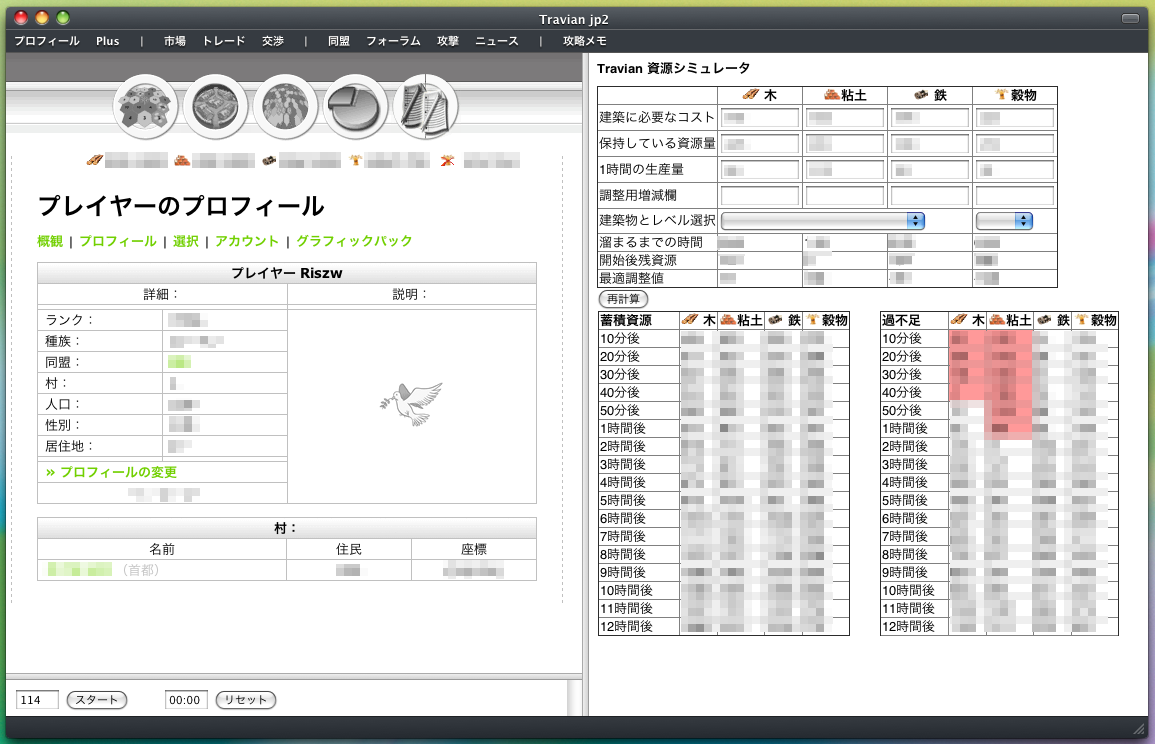Click the village overview hexagon map icon
The image size is (1155, 744).
(x=144, y=108)
